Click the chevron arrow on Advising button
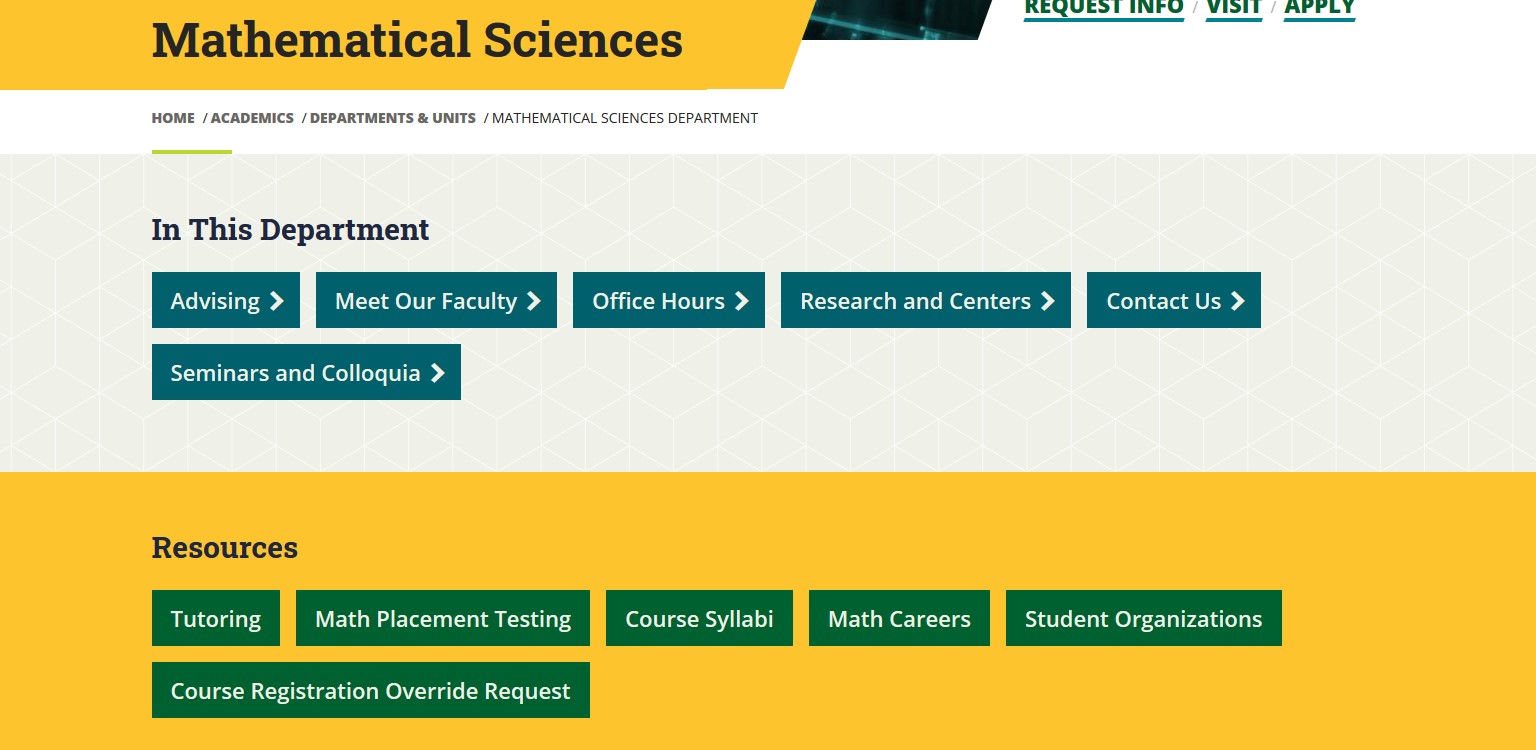Viewport: 1536px width, 750px height. (x=277, y=301)
